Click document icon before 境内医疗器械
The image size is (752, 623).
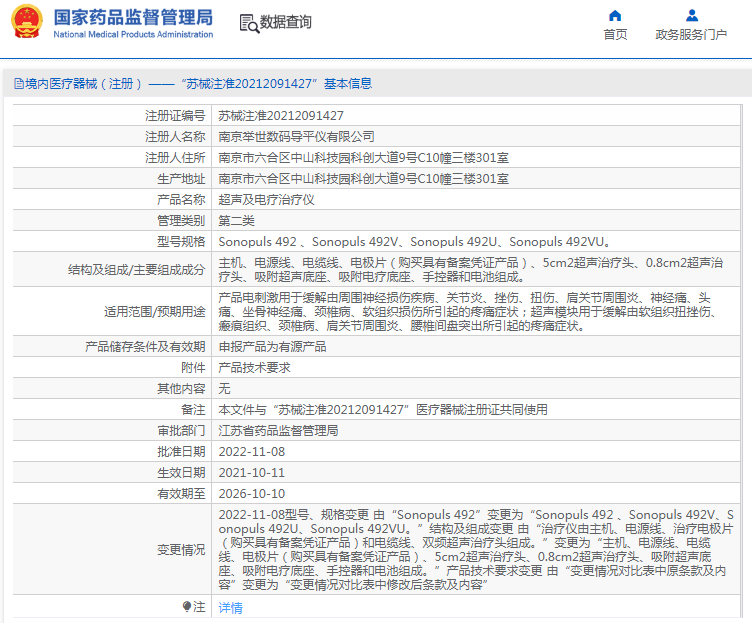tap(19, 84)
